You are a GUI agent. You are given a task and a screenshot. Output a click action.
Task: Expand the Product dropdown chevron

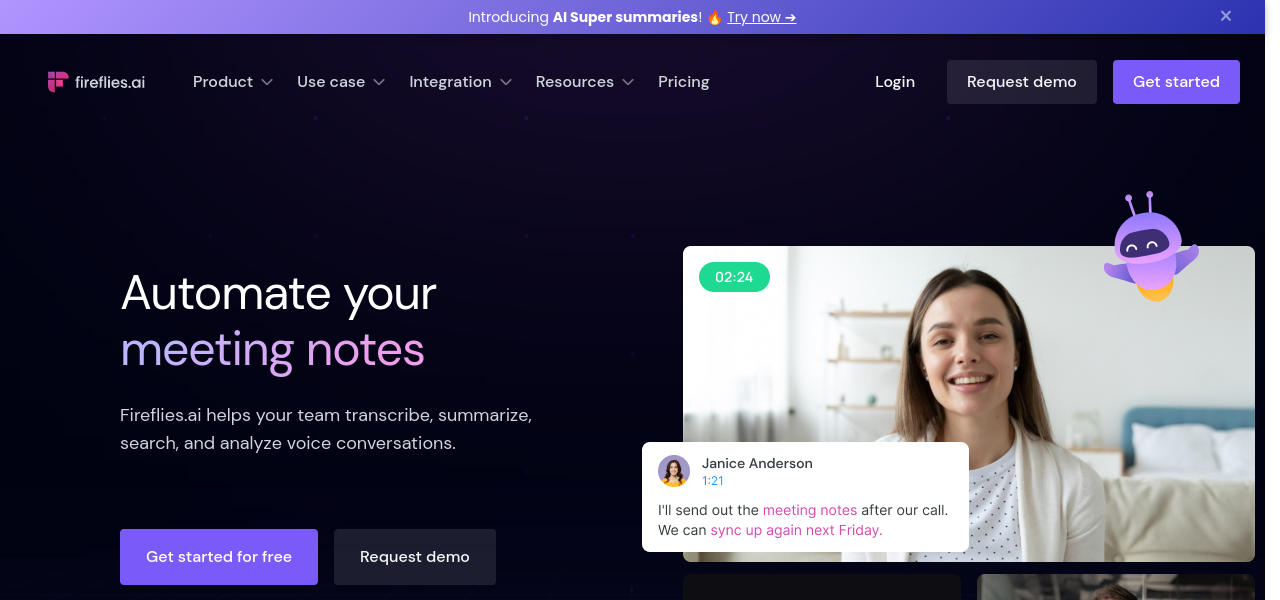pyautogui.click(x=267, y=83)
